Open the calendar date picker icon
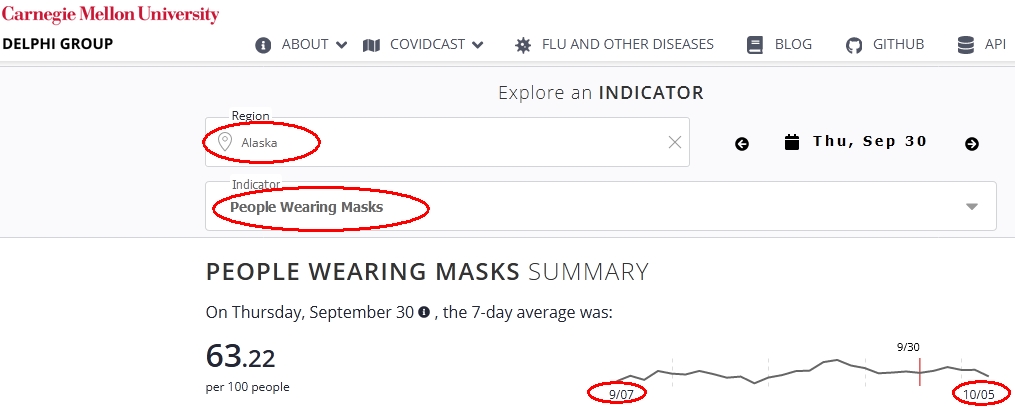 pyautogui.click(x=792, y=142)
